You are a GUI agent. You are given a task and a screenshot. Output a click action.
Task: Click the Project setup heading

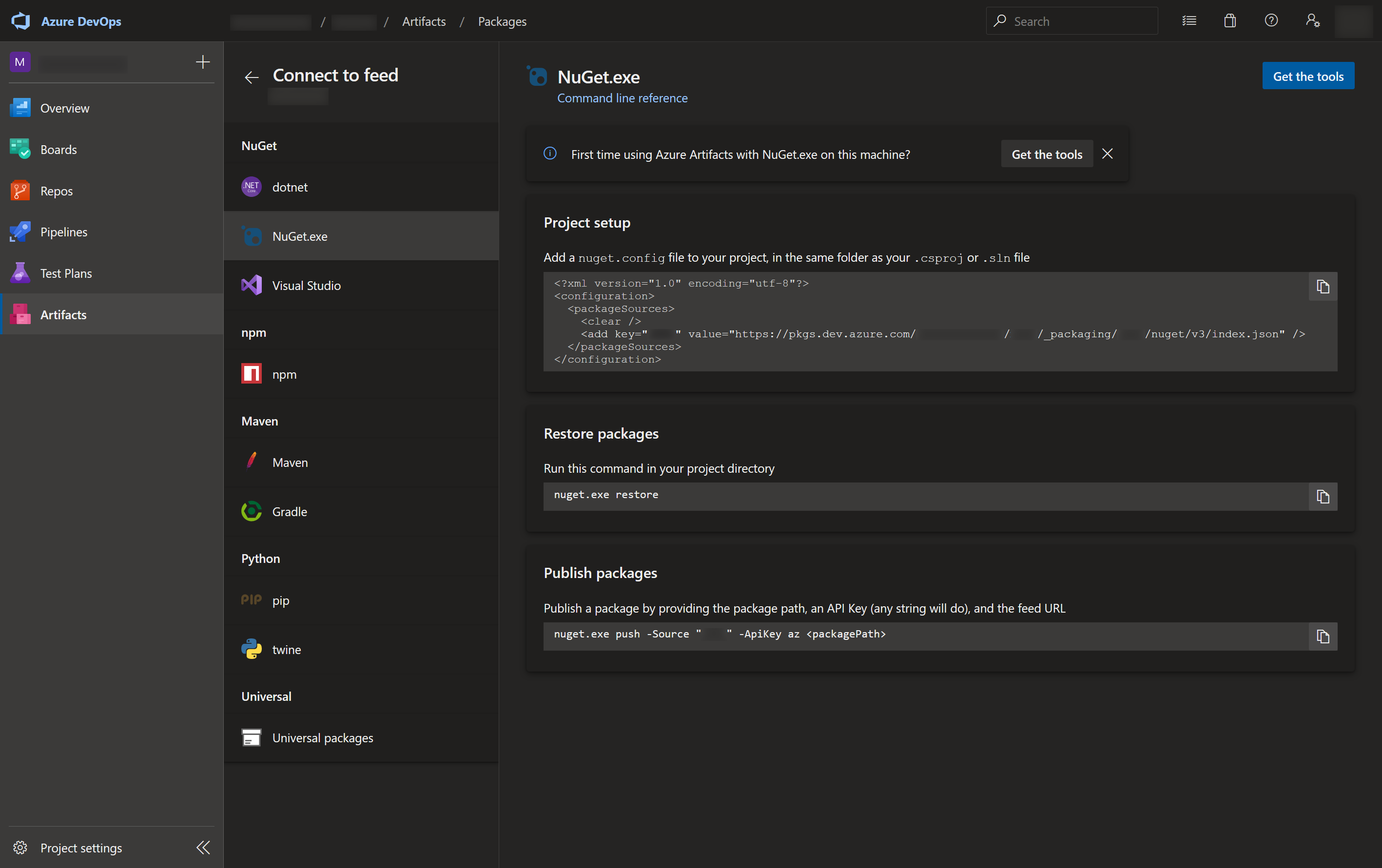point(586,223)
